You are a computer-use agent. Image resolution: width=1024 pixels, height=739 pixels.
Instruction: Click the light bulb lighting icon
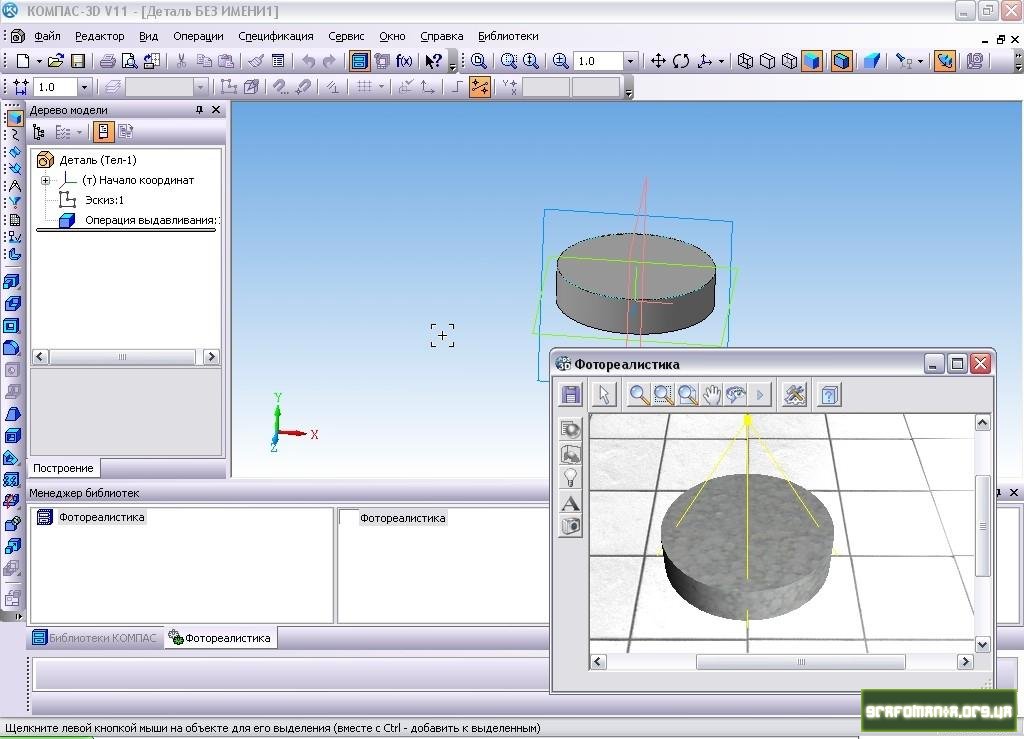(571, 478)
